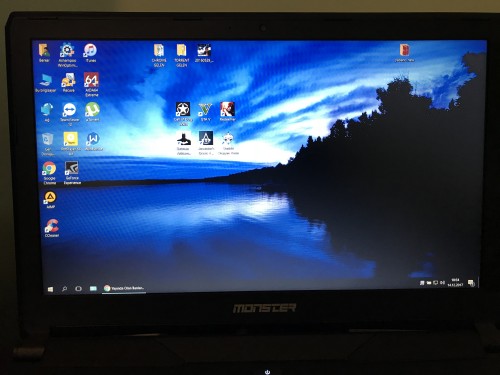The width and height of the screenshot is (500, 375).
Task: Select the Recycle Bin icon
Action: click(48, 144)
